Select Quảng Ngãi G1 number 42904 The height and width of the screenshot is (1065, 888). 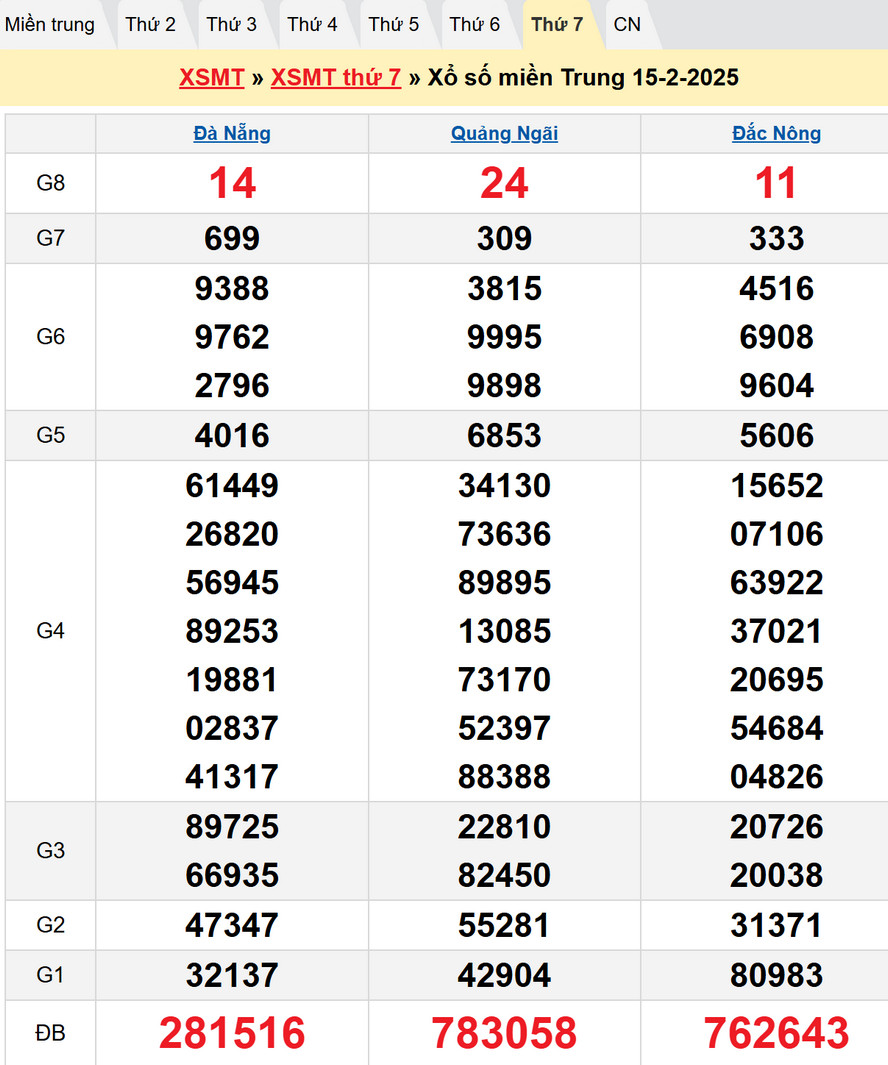504,975
